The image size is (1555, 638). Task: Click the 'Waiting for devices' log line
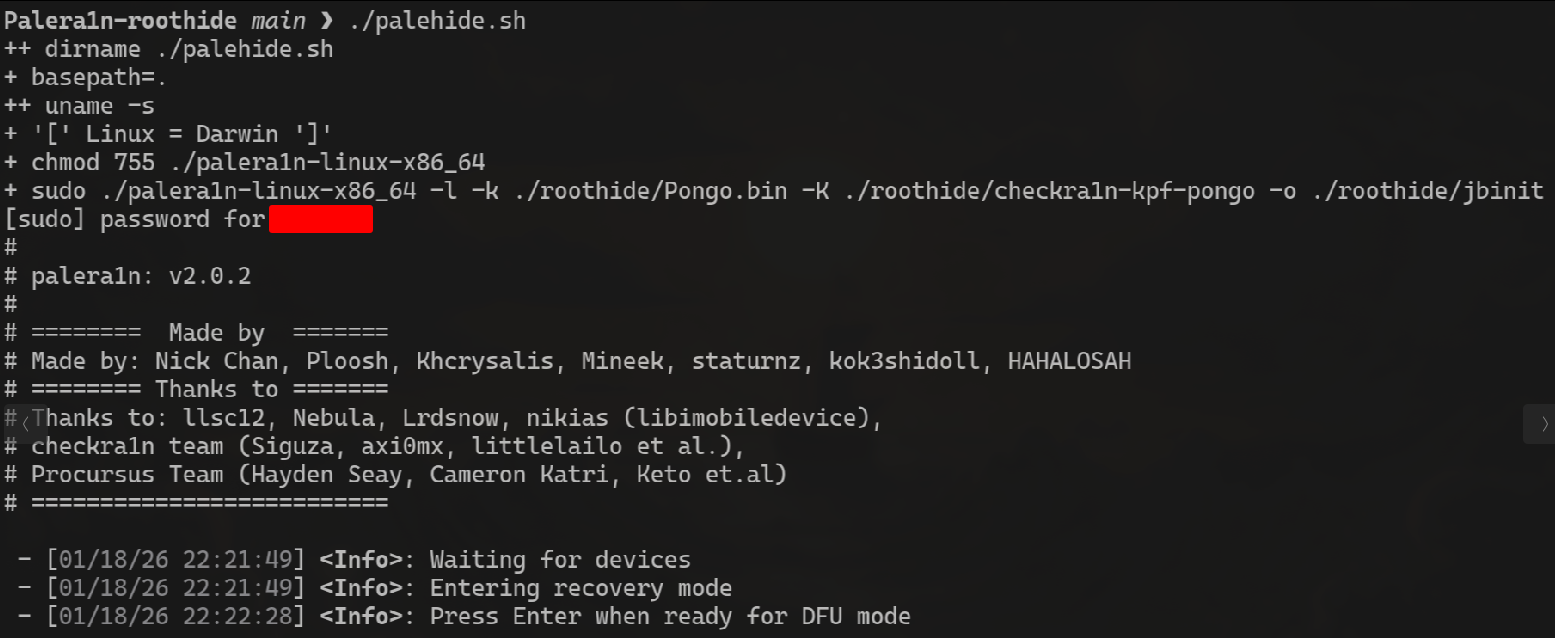click(x=559, y=560)
